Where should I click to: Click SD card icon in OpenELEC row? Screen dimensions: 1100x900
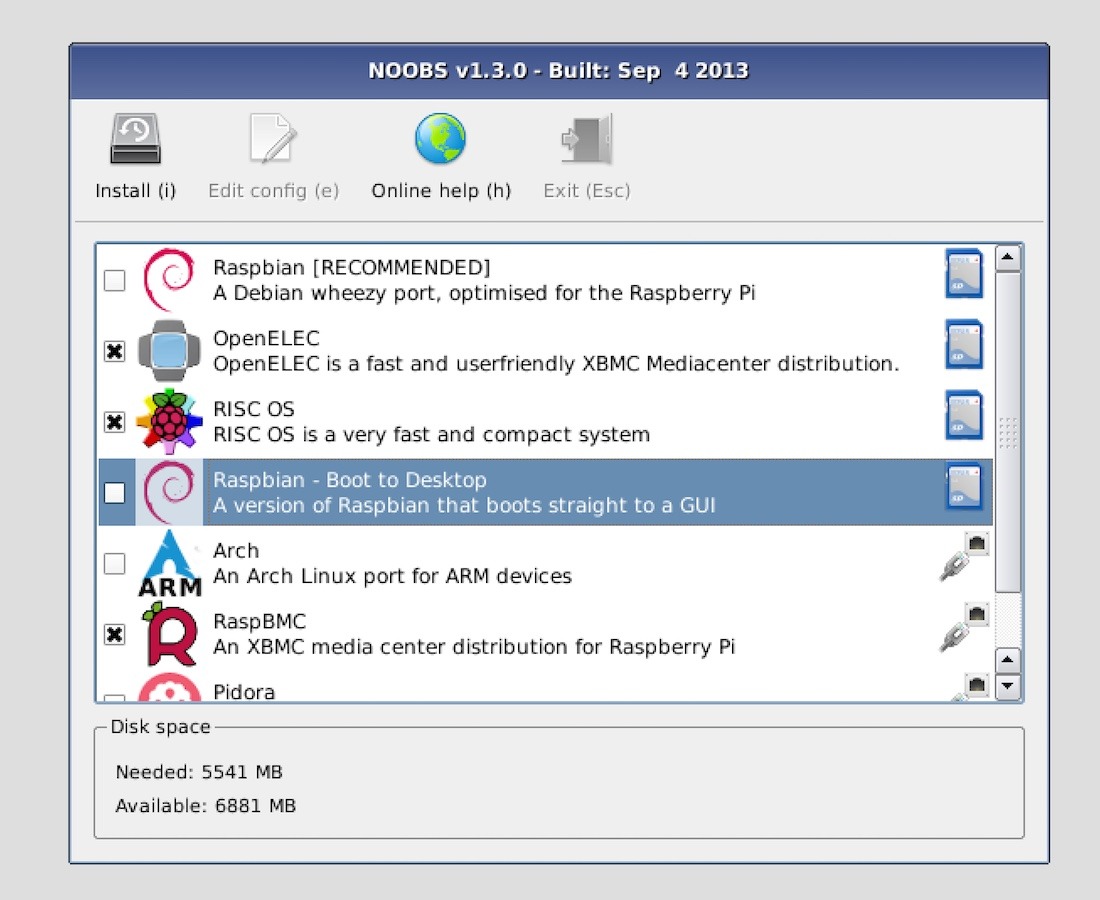coord(964,344)
